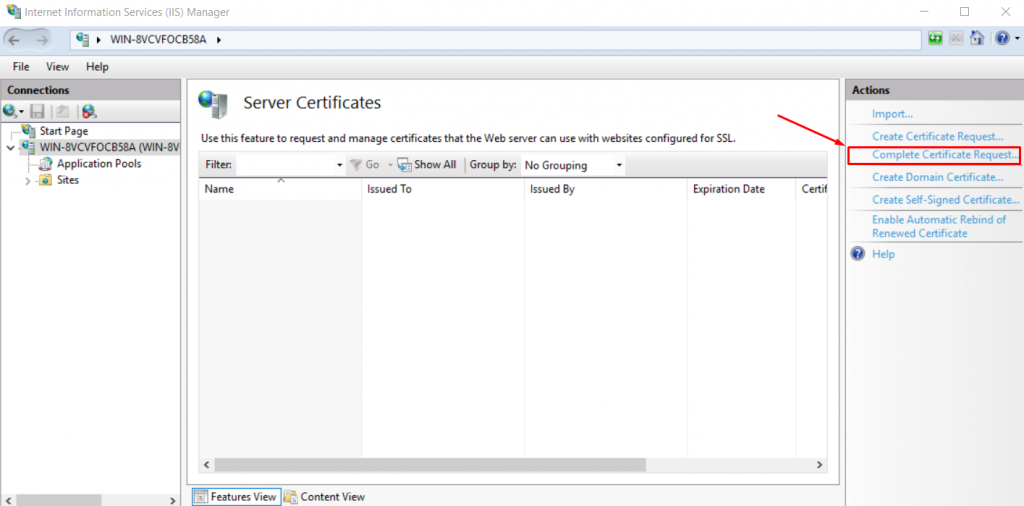Click the address bar server icon
The width and height of the screenshot is (1024, 506).
tap(82, 39)
